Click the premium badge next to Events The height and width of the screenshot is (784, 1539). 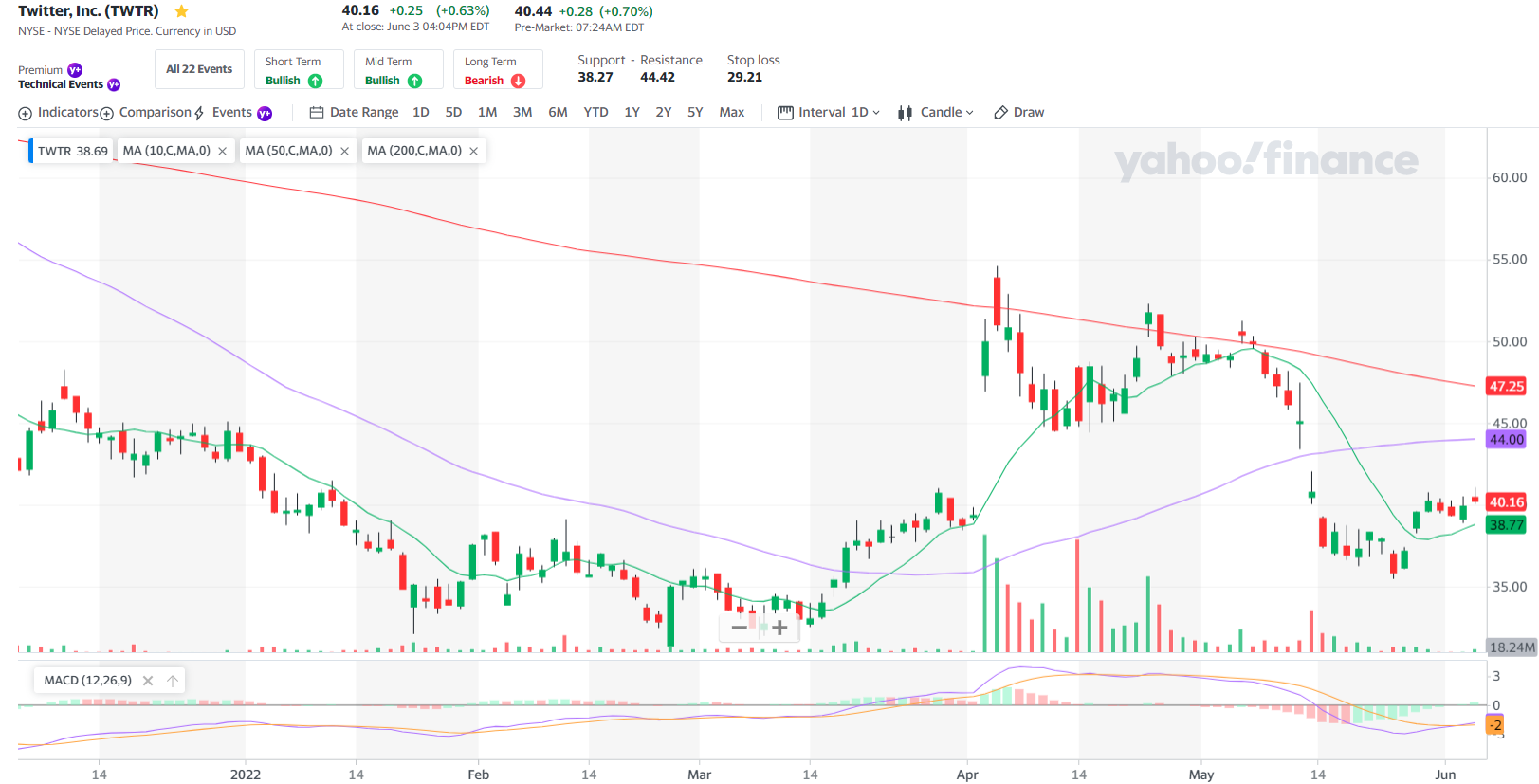click(x=265, y=113)
